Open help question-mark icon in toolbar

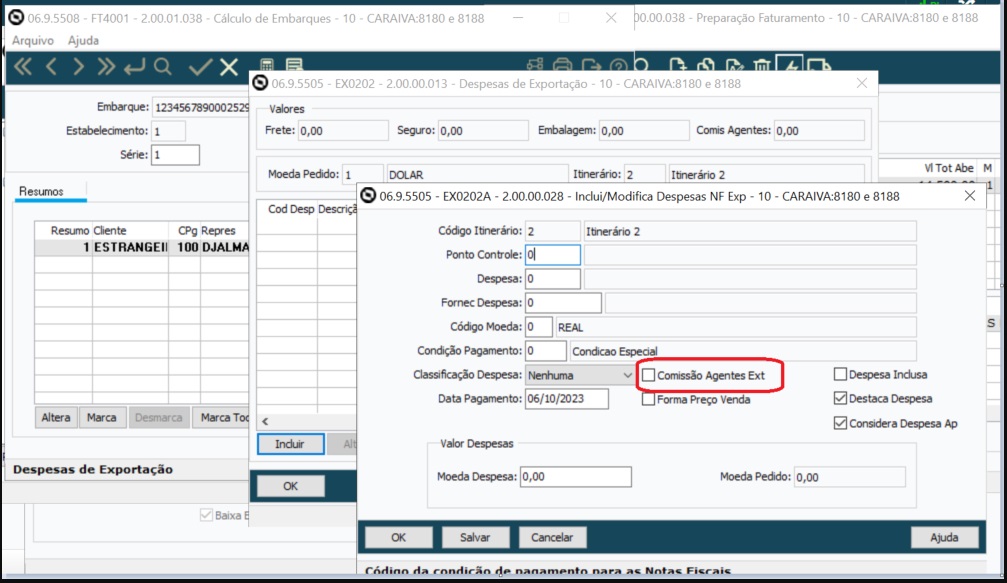pos(618,65)
